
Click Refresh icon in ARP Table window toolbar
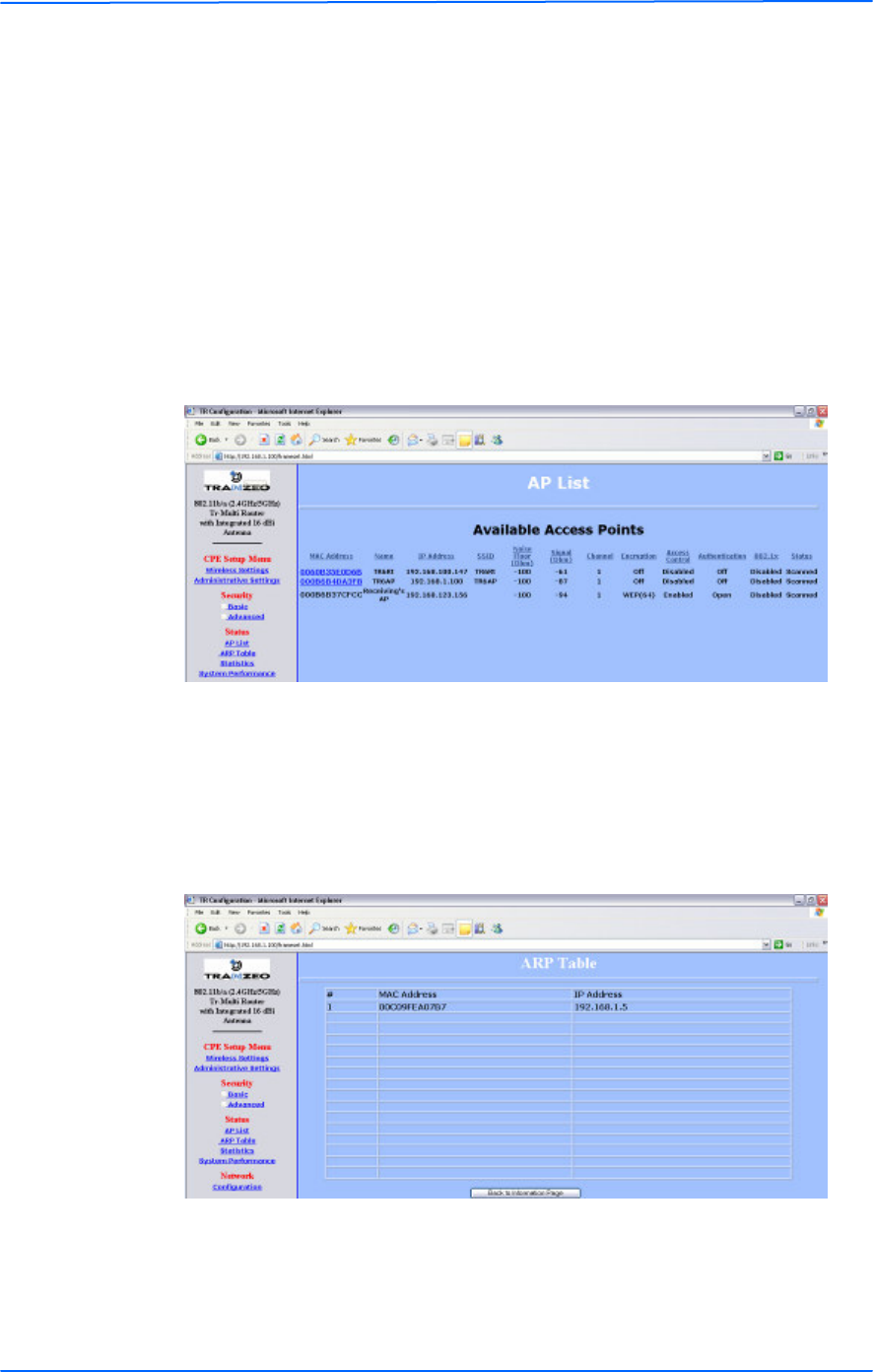pyautogui.click(x=281, y=928)
